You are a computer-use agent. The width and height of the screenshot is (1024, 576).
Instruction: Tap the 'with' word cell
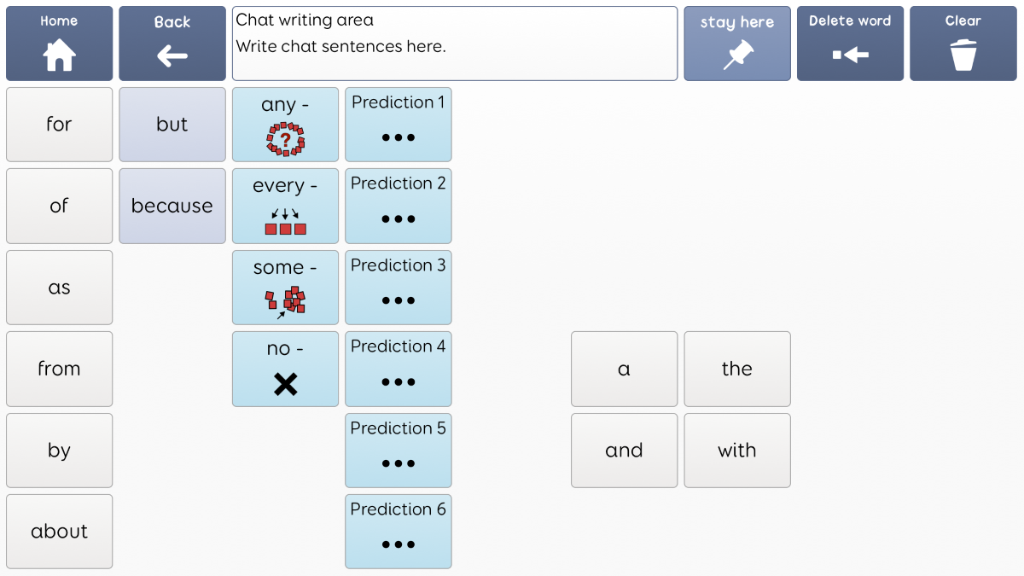pos(737,450)
